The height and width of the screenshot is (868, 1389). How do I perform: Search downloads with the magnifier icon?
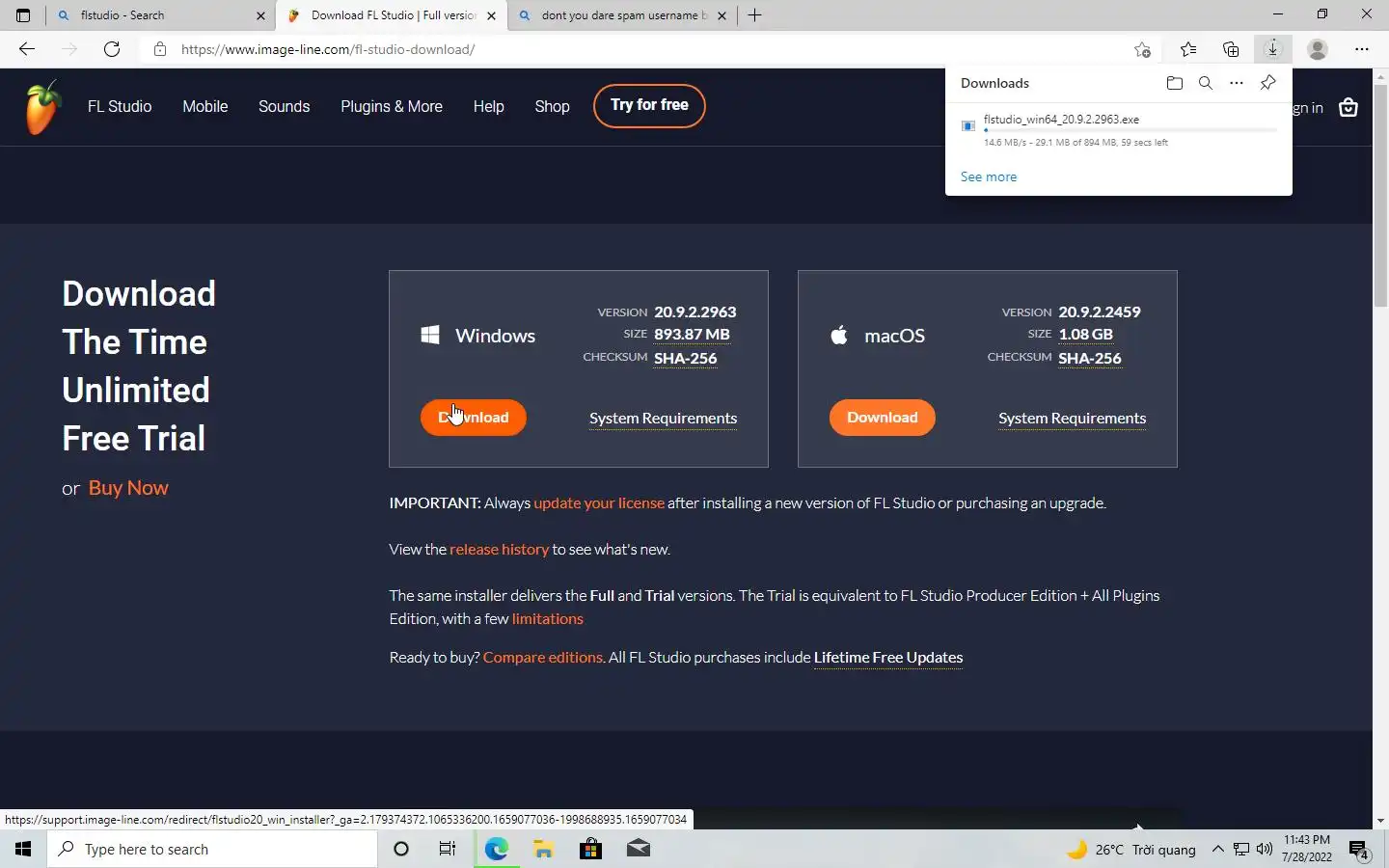point(1205,83)
